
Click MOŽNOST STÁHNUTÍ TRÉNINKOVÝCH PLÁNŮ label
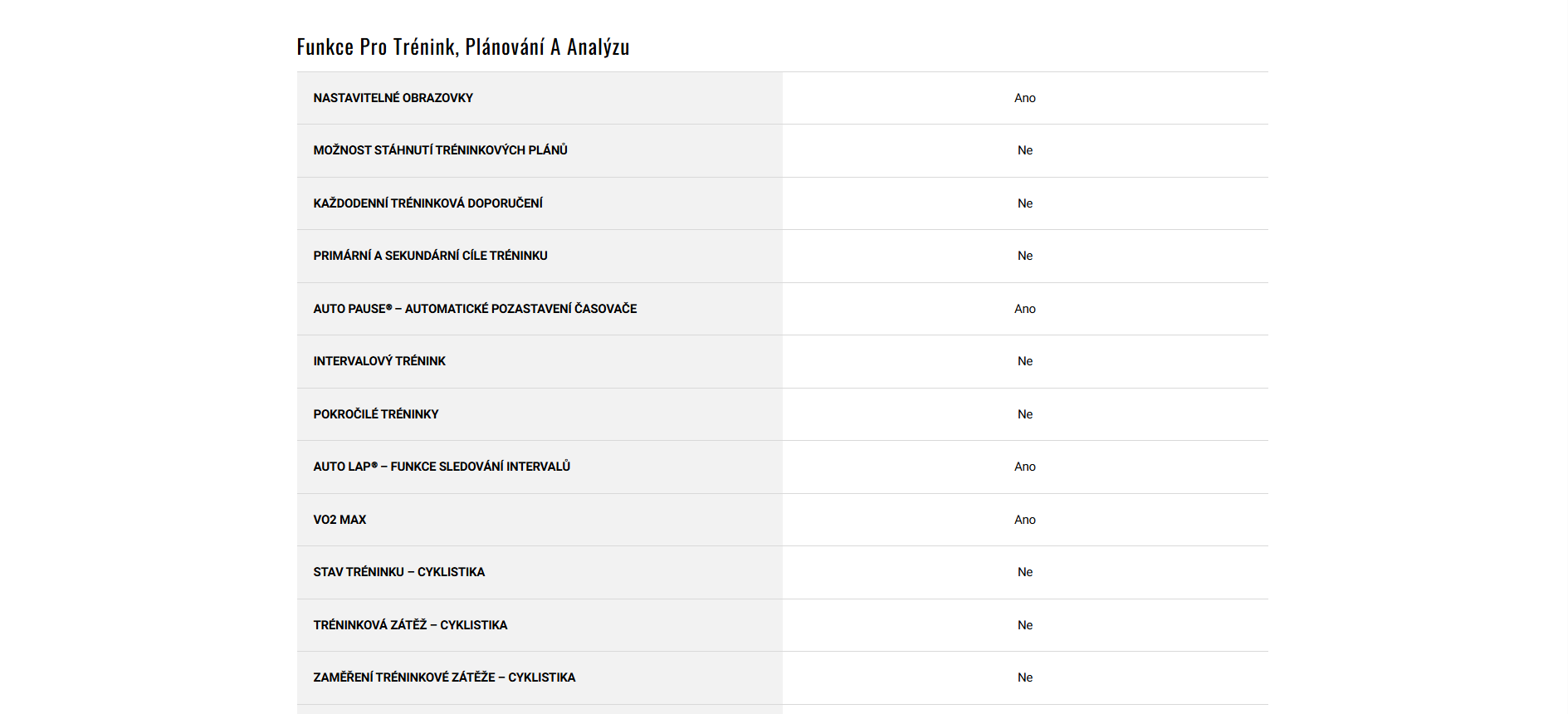(440, 150)
